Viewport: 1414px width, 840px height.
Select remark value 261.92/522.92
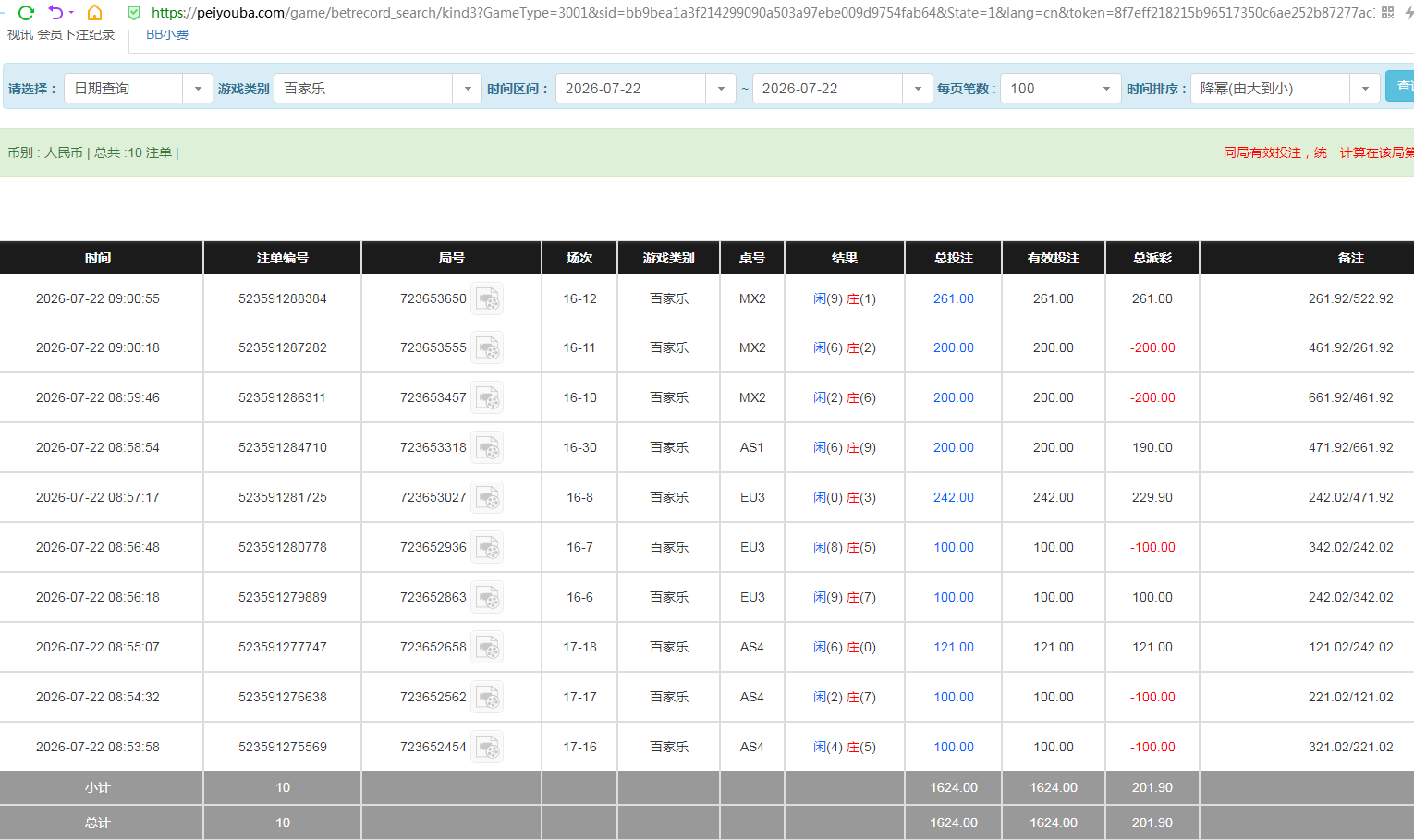click(1350, 299)
